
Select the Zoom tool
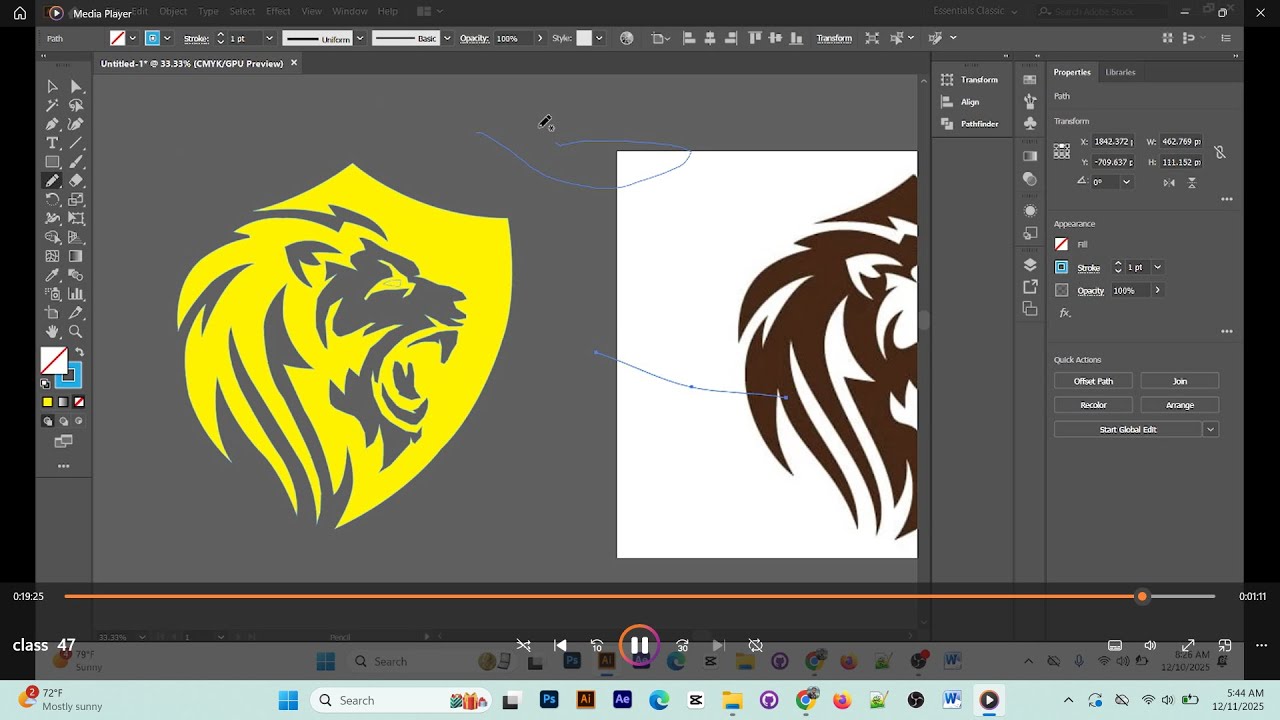(76, 332)
